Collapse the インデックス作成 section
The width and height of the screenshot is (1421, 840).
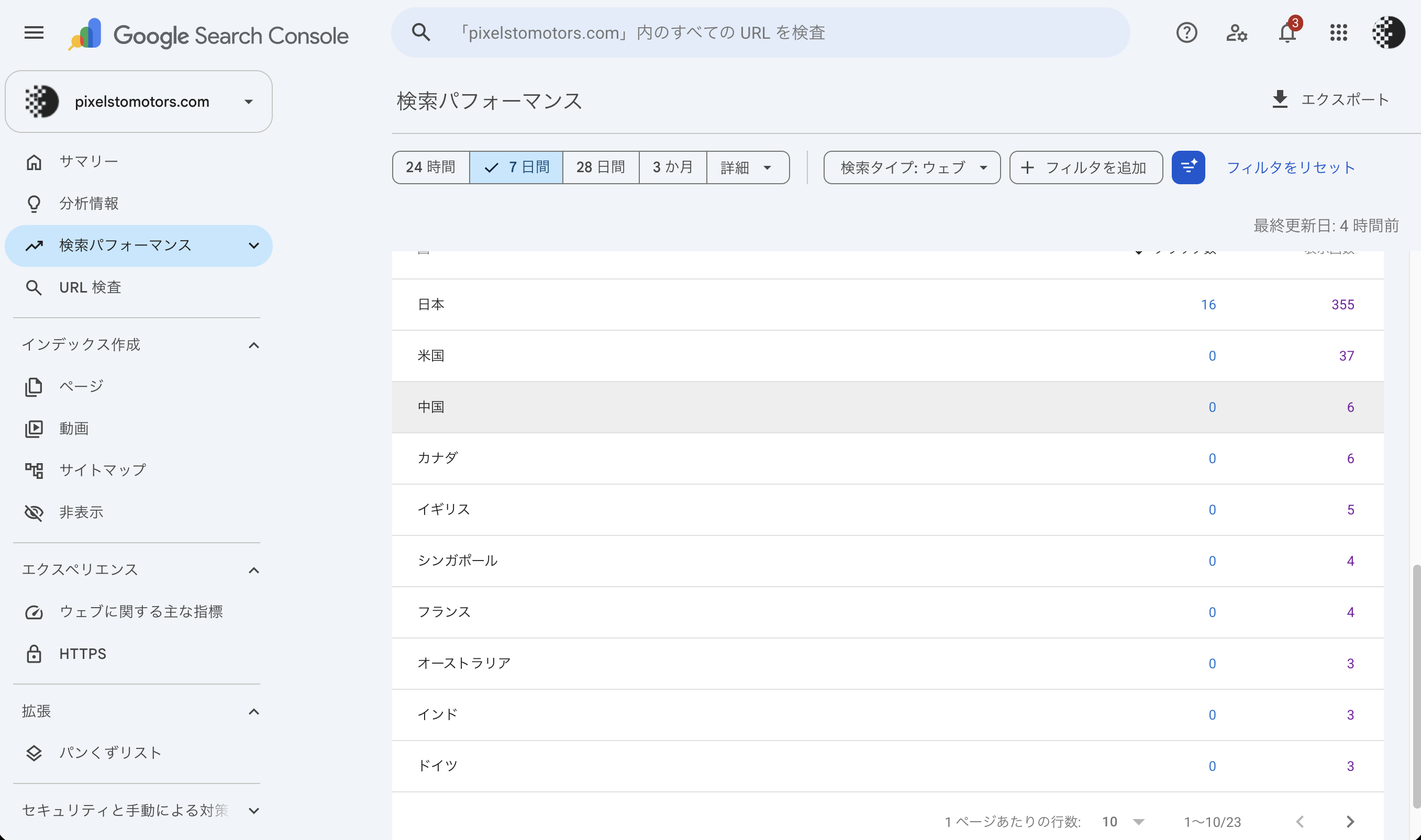[x=253, y=345]
